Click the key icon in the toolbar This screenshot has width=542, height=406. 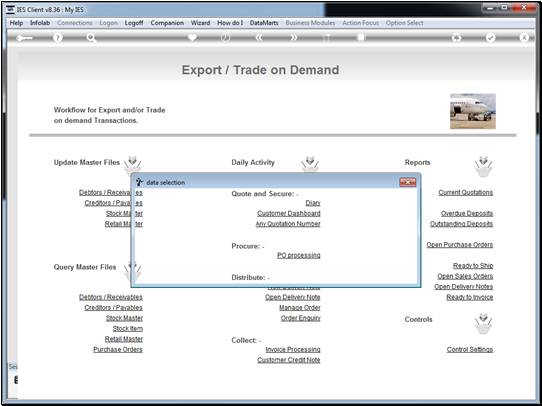pos(24,38)
